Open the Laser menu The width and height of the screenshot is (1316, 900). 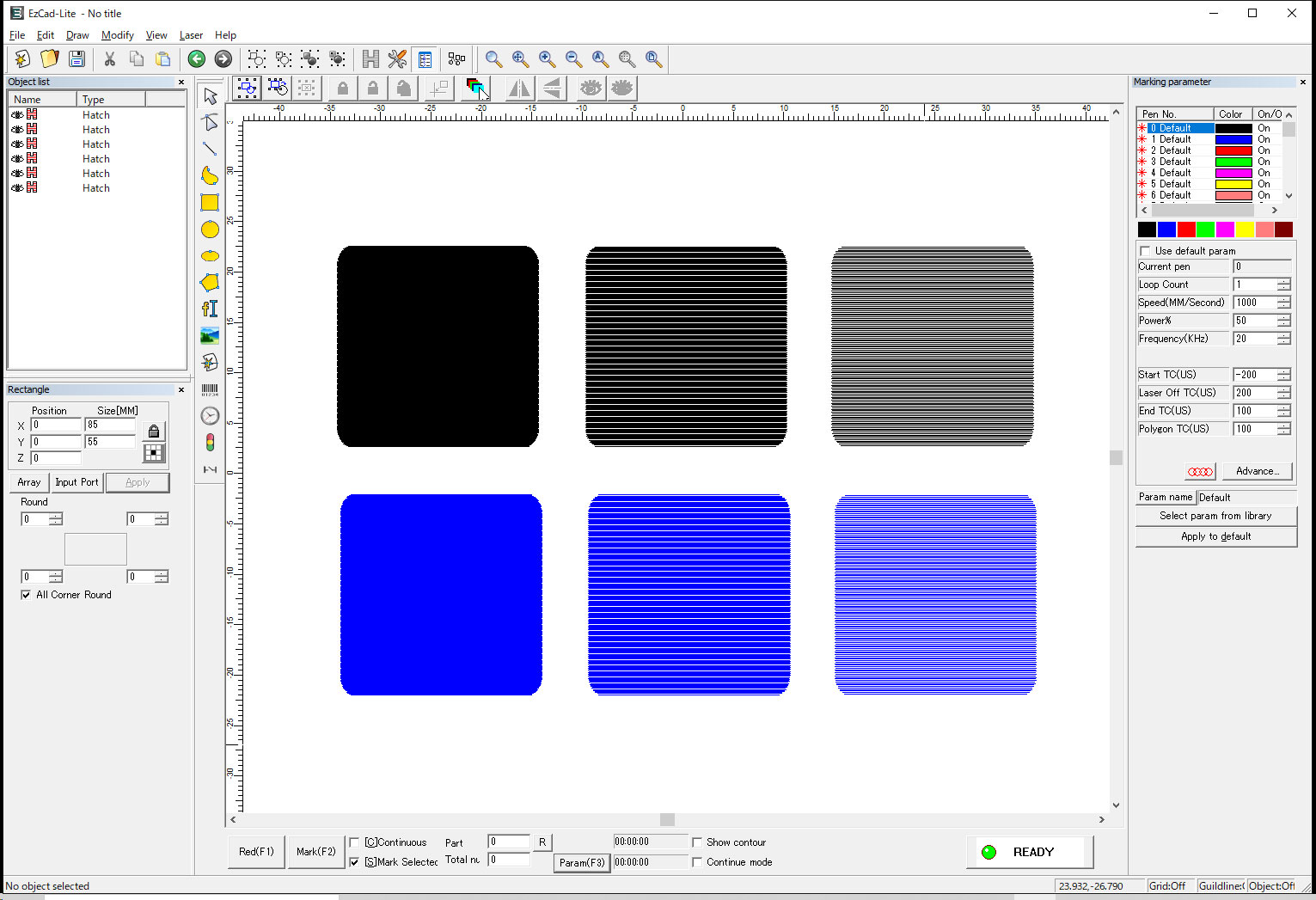(191, 35)
